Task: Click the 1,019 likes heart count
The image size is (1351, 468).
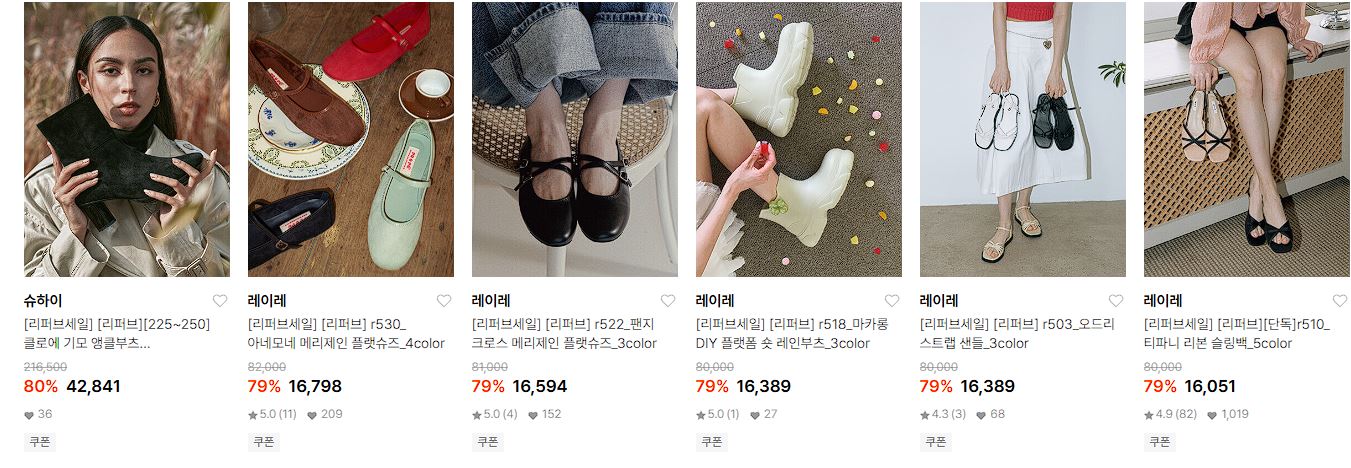Action: coord(1227,414)
